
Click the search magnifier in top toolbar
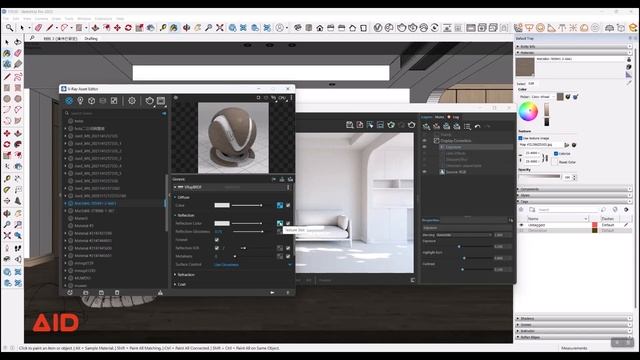tap(9, 28)
